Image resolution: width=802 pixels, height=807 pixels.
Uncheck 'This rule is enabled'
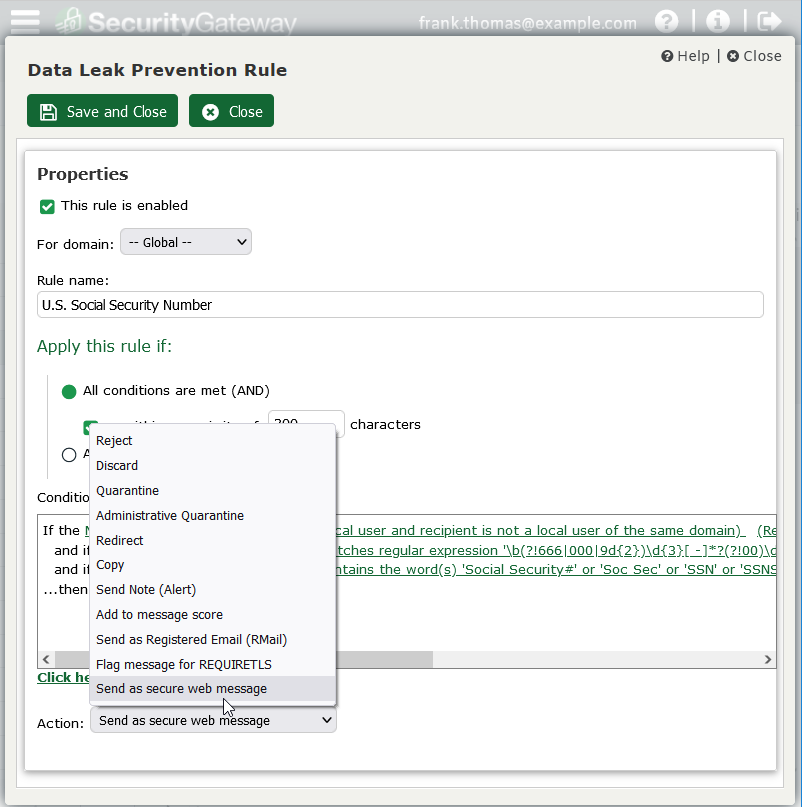click(46, 206)
